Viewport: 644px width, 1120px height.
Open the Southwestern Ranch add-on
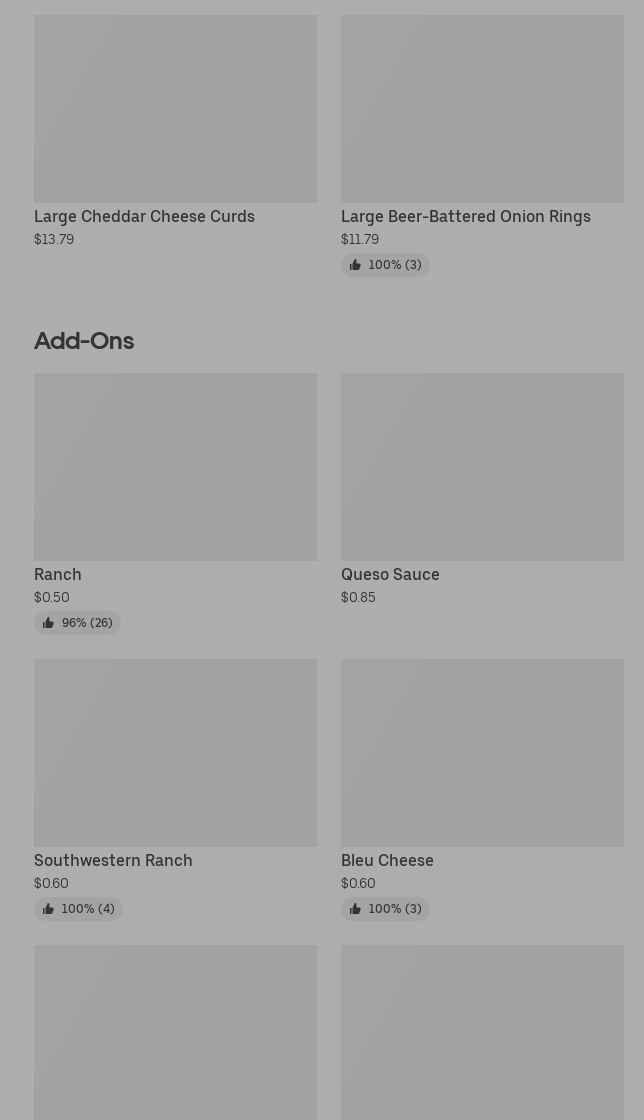(113, 861)
